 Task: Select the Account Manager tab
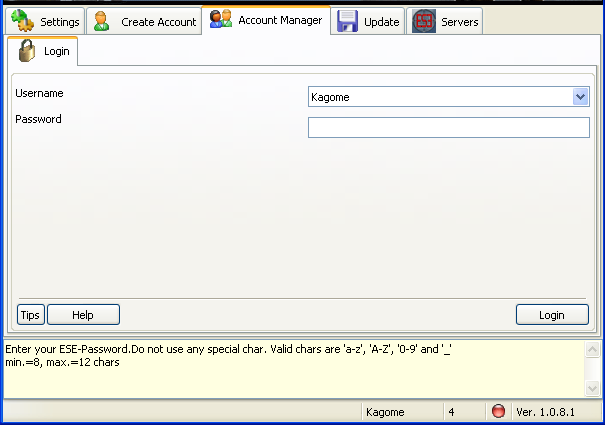pyautogui.click(x=266, y=20)
